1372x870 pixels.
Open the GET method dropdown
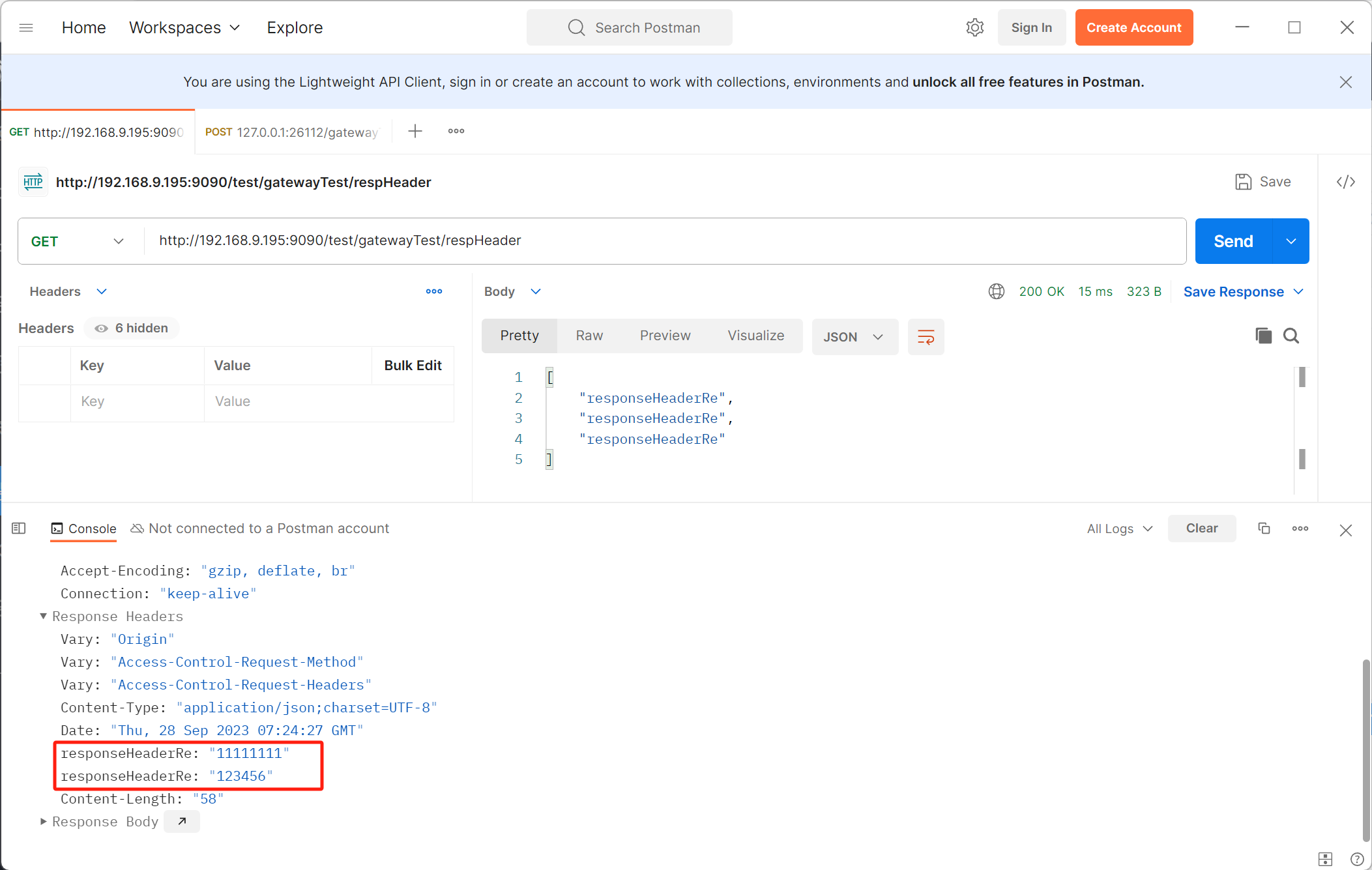[78, 241]
